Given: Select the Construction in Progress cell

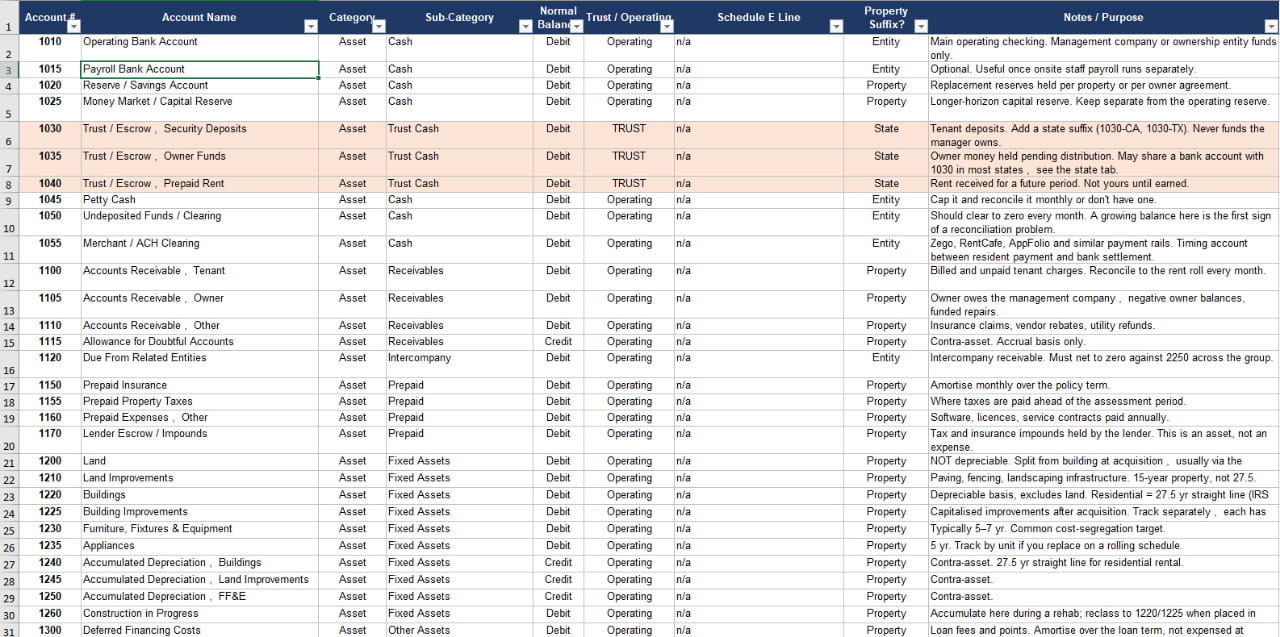Looking at the screenshot, I should point(200,614).
